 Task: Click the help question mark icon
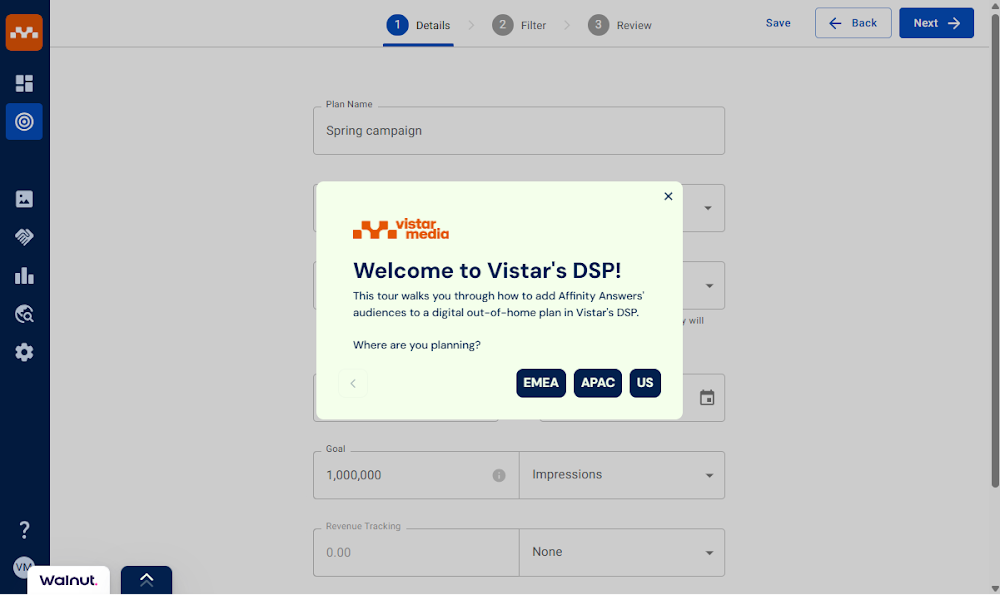click(x=24, y=529)
